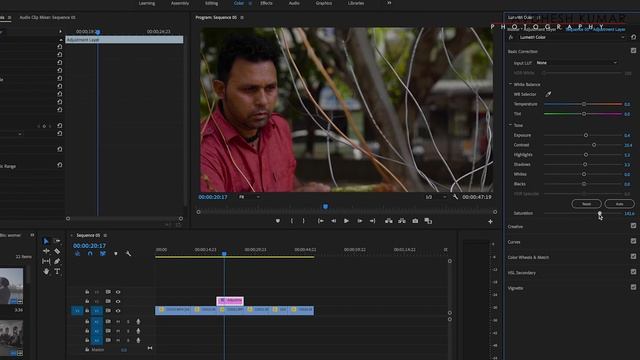Switch to the Assembly workspace

tap(180, 3)
